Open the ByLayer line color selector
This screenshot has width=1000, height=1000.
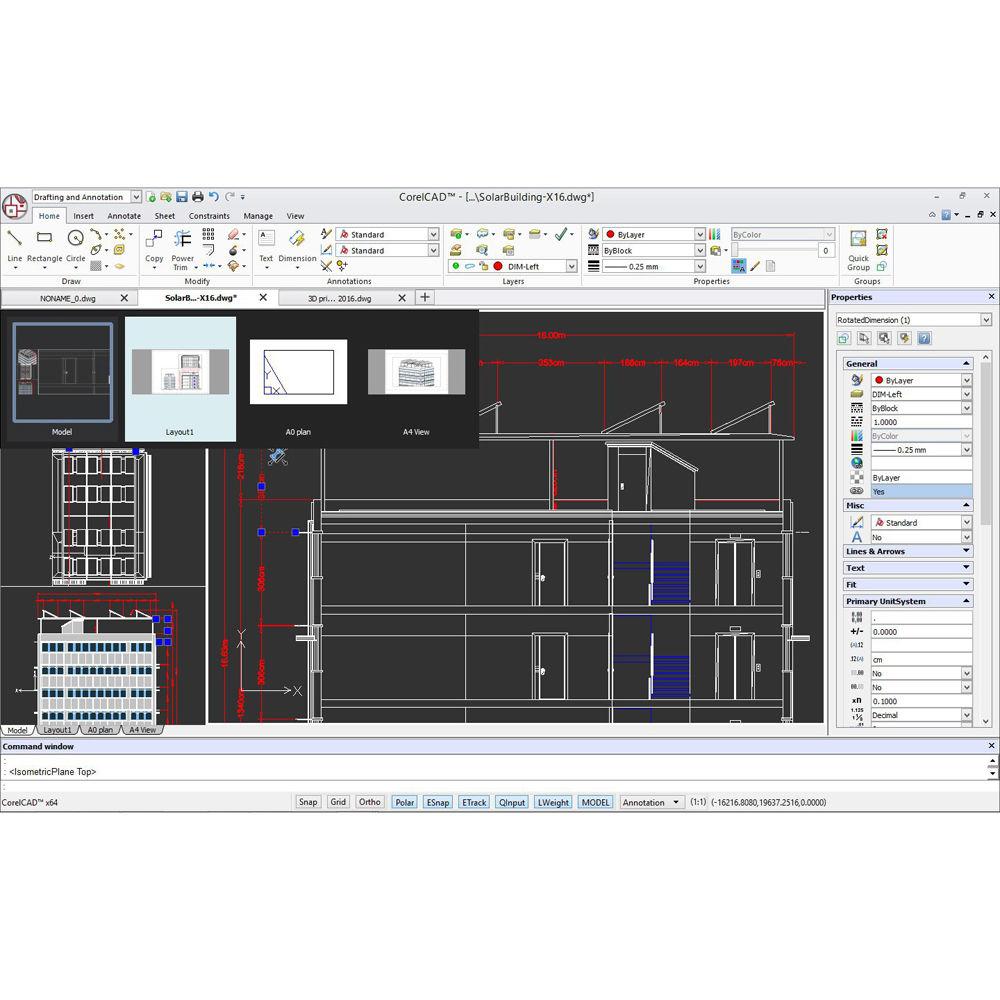point(700,235)
